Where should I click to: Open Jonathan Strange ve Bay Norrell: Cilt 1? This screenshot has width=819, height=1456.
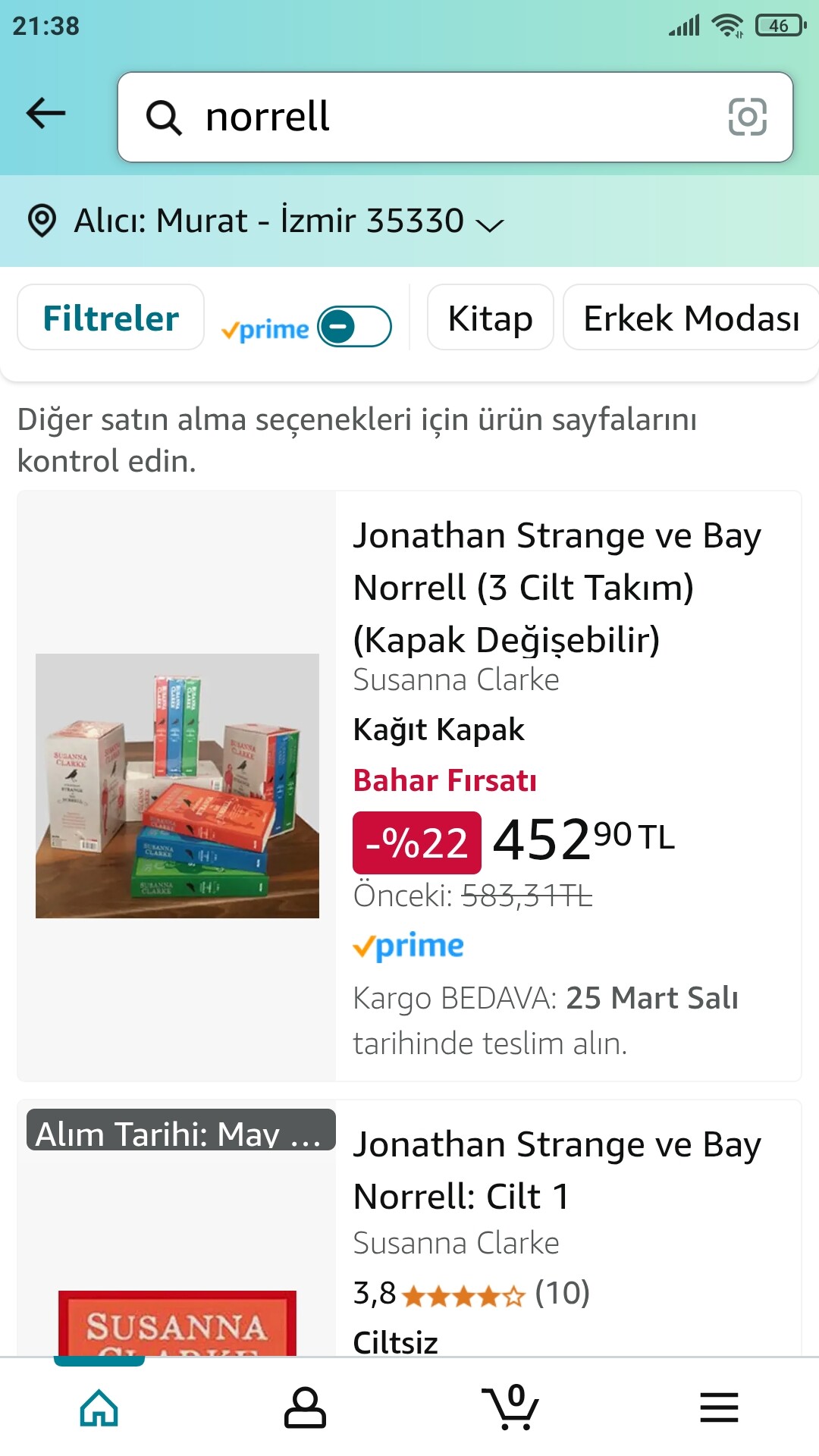557,1169
